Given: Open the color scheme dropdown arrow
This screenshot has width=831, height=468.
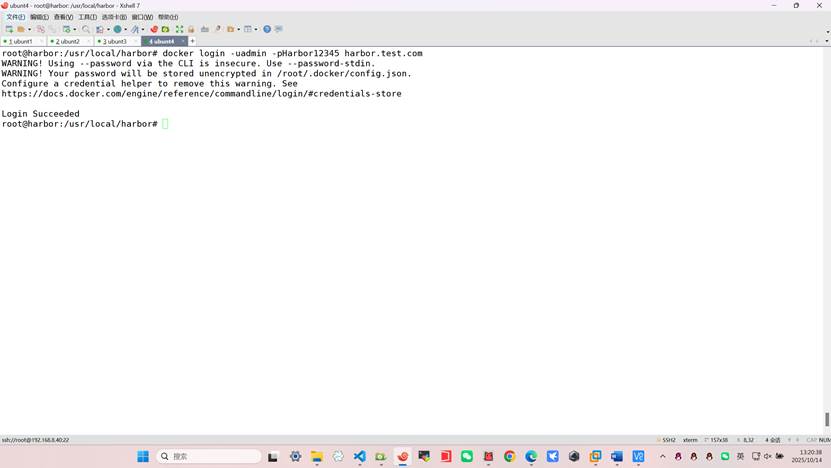Looking at the screenshot, I should (108, 29).
